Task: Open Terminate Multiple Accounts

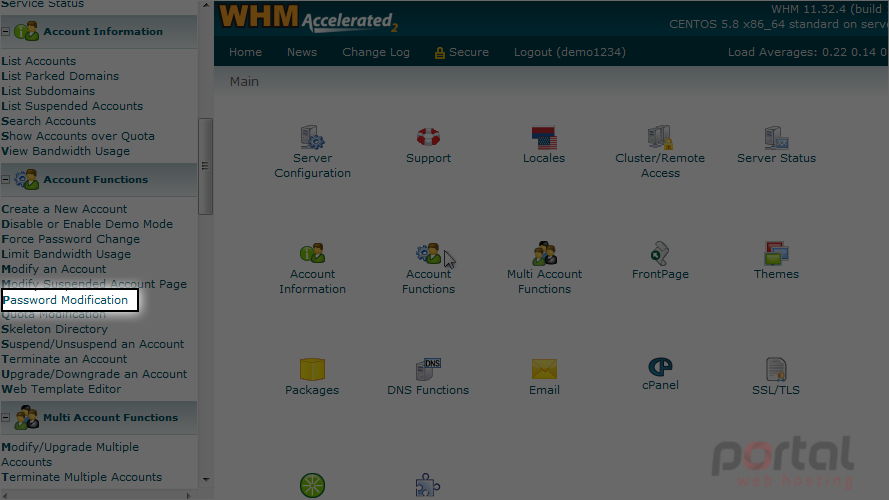Action: (82, 477)
